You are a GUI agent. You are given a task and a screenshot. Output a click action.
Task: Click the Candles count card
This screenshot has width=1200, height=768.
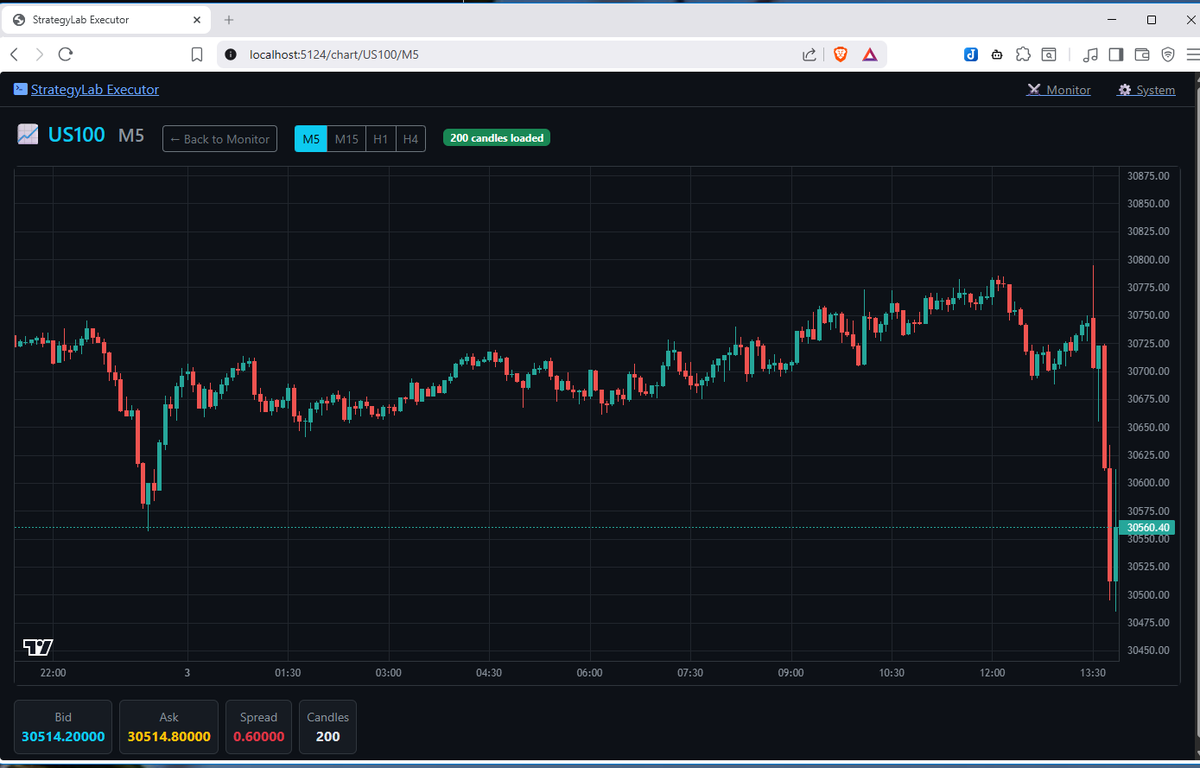(328, 727)
